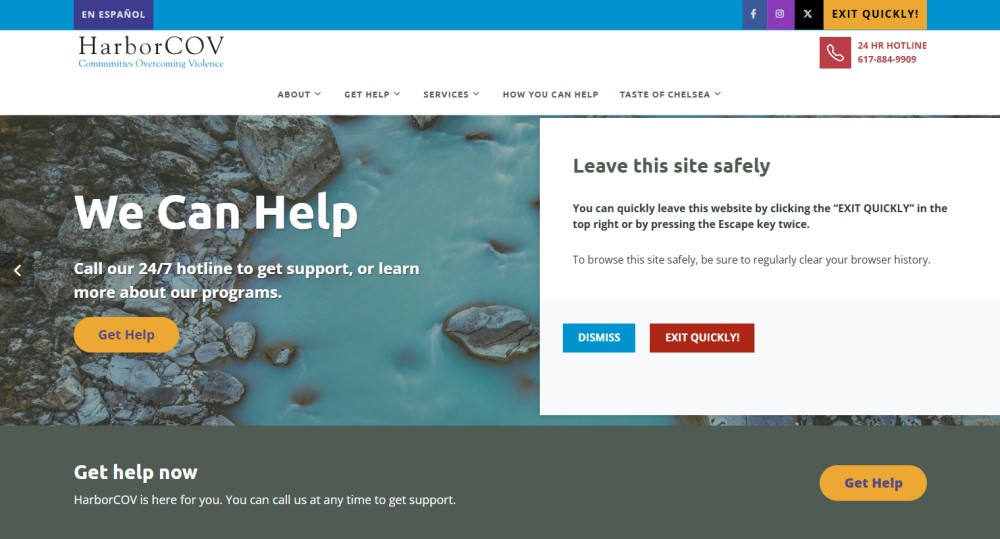
Task: Expand the Get Help nav dropdown
Action: coord(372,94)
